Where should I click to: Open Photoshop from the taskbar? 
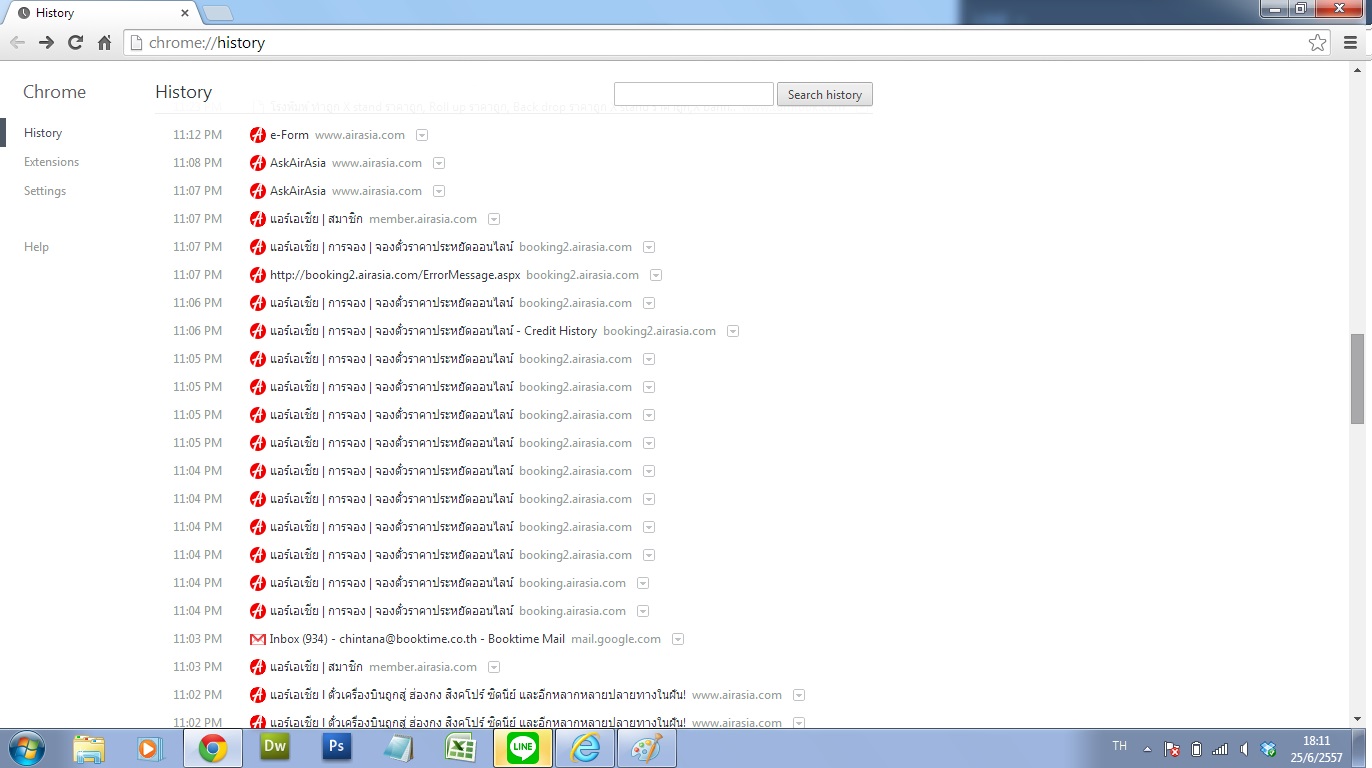tap(336, 748)
